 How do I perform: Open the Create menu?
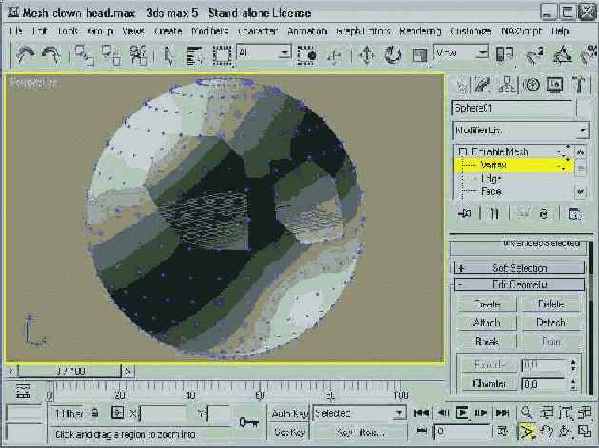tap(168, 31)
